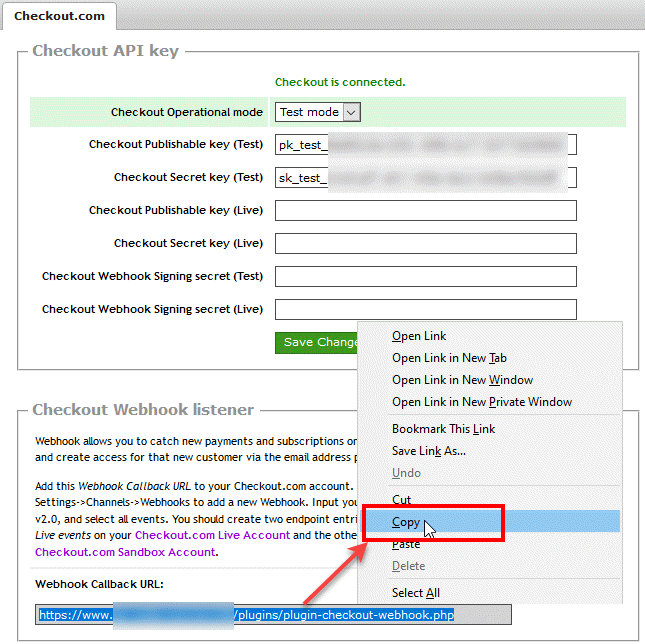
Task: Click the Save Changes button
Action: pos(316,343)
